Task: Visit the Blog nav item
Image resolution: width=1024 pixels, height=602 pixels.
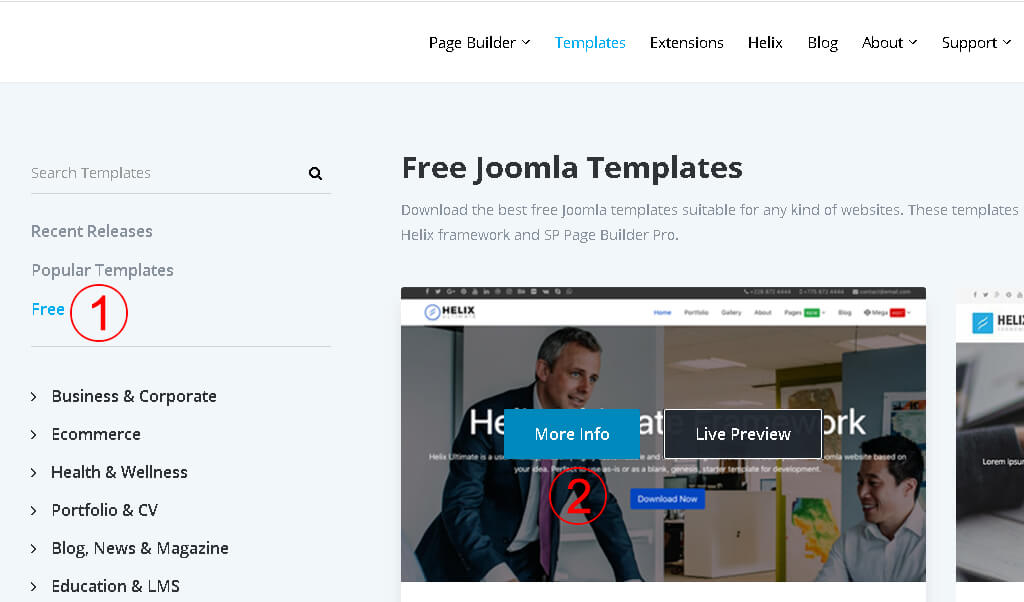Action: (x=822, y=43)
